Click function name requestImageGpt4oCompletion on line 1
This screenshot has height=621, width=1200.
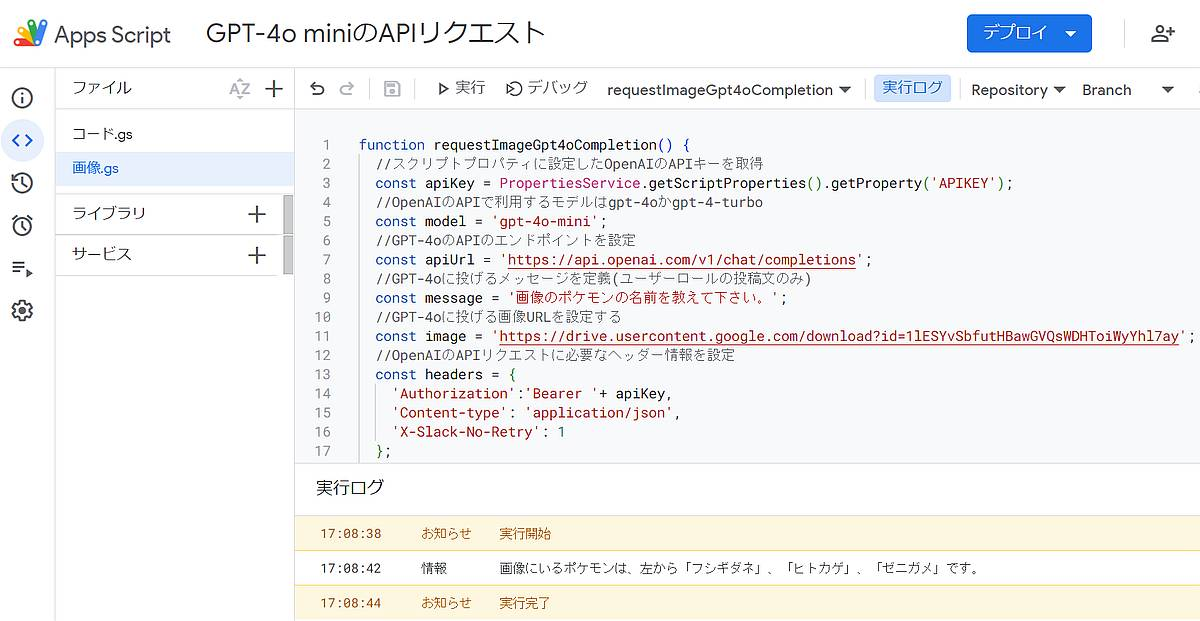click(x=545, y=145)
